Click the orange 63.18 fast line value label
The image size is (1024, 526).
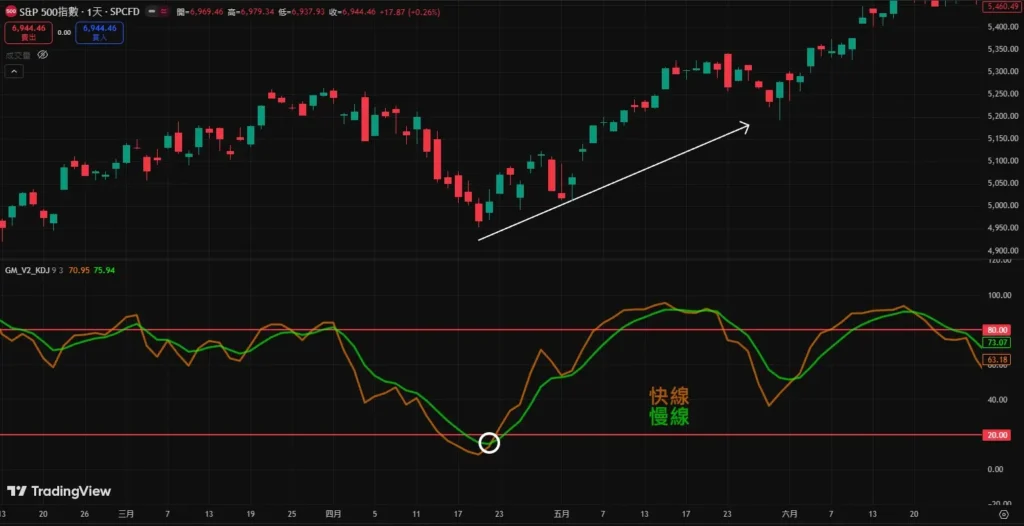coord(997,359)
